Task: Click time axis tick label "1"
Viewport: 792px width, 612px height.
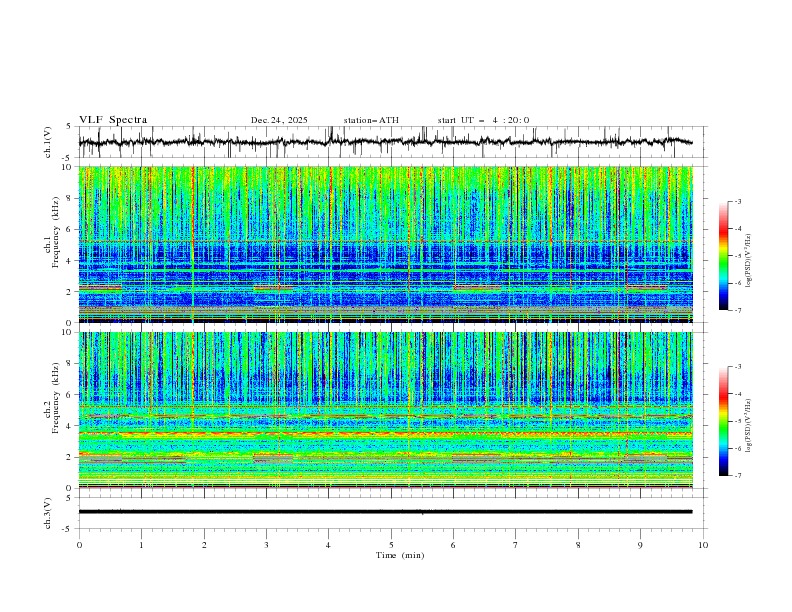Action: pos(141,545)
